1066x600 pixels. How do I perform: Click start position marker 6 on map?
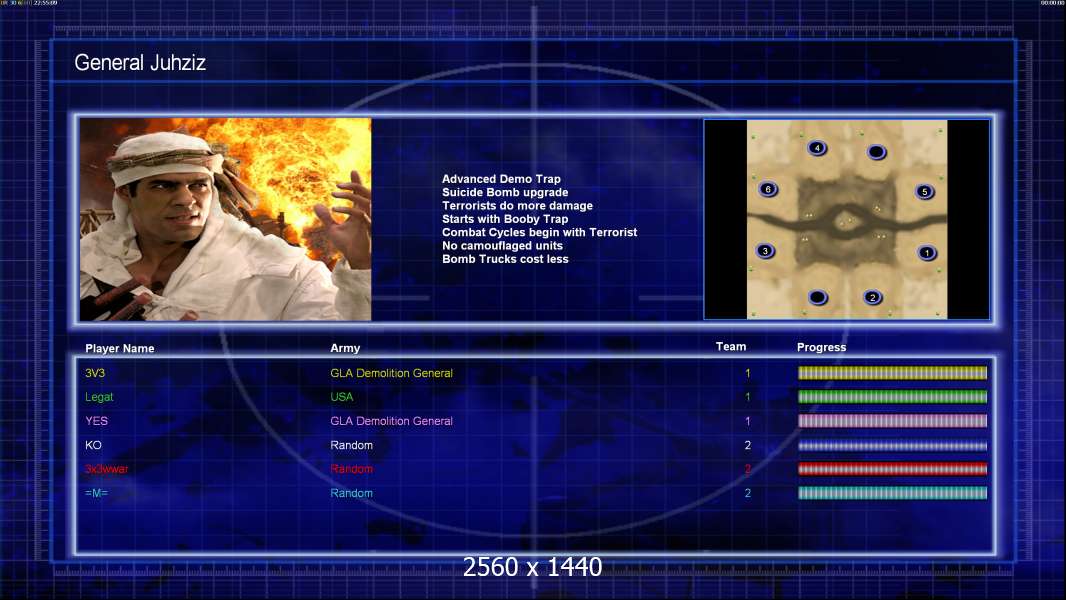(x=768, y=189)
